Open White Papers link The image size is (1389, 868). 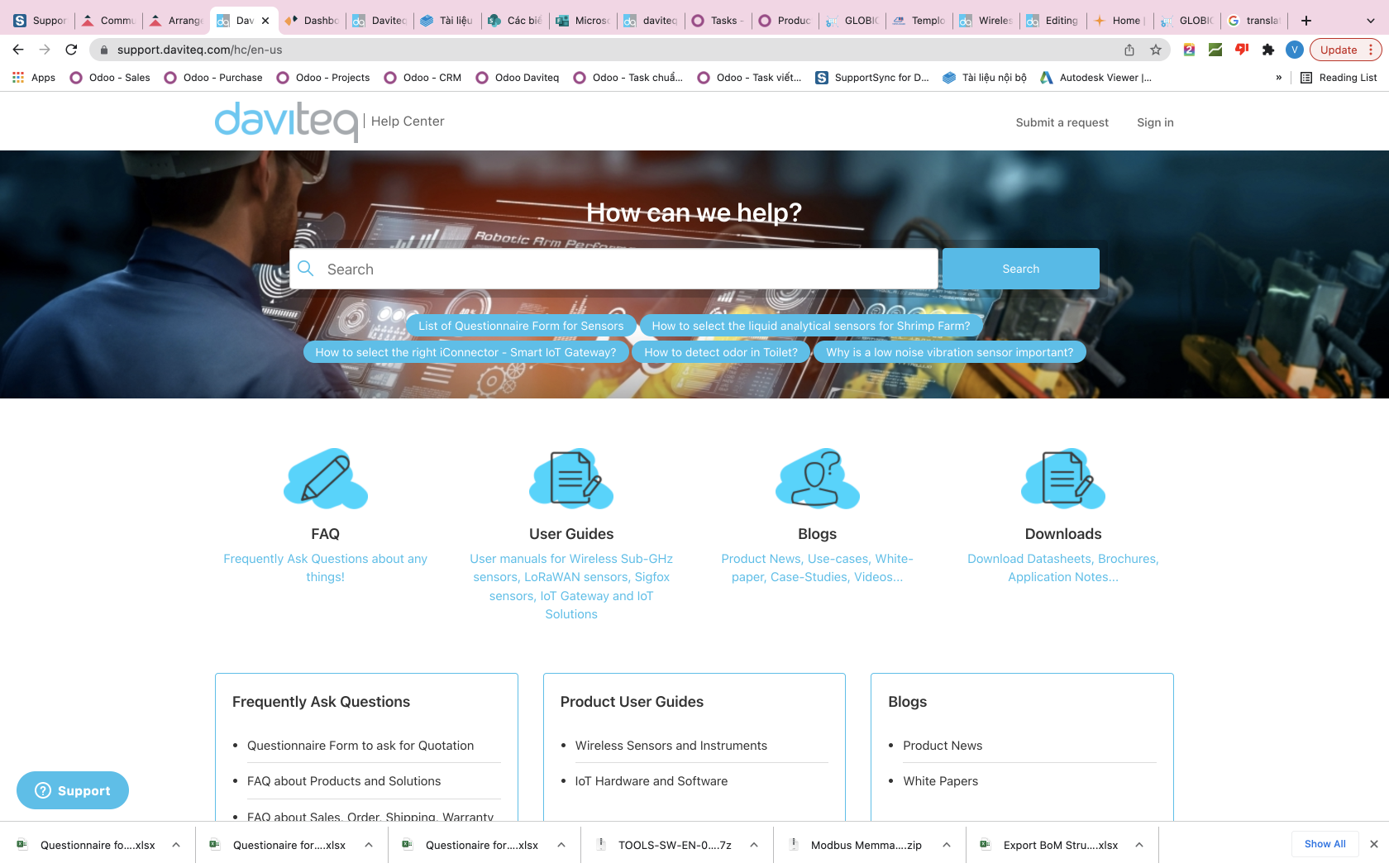(x=940, y=781)
